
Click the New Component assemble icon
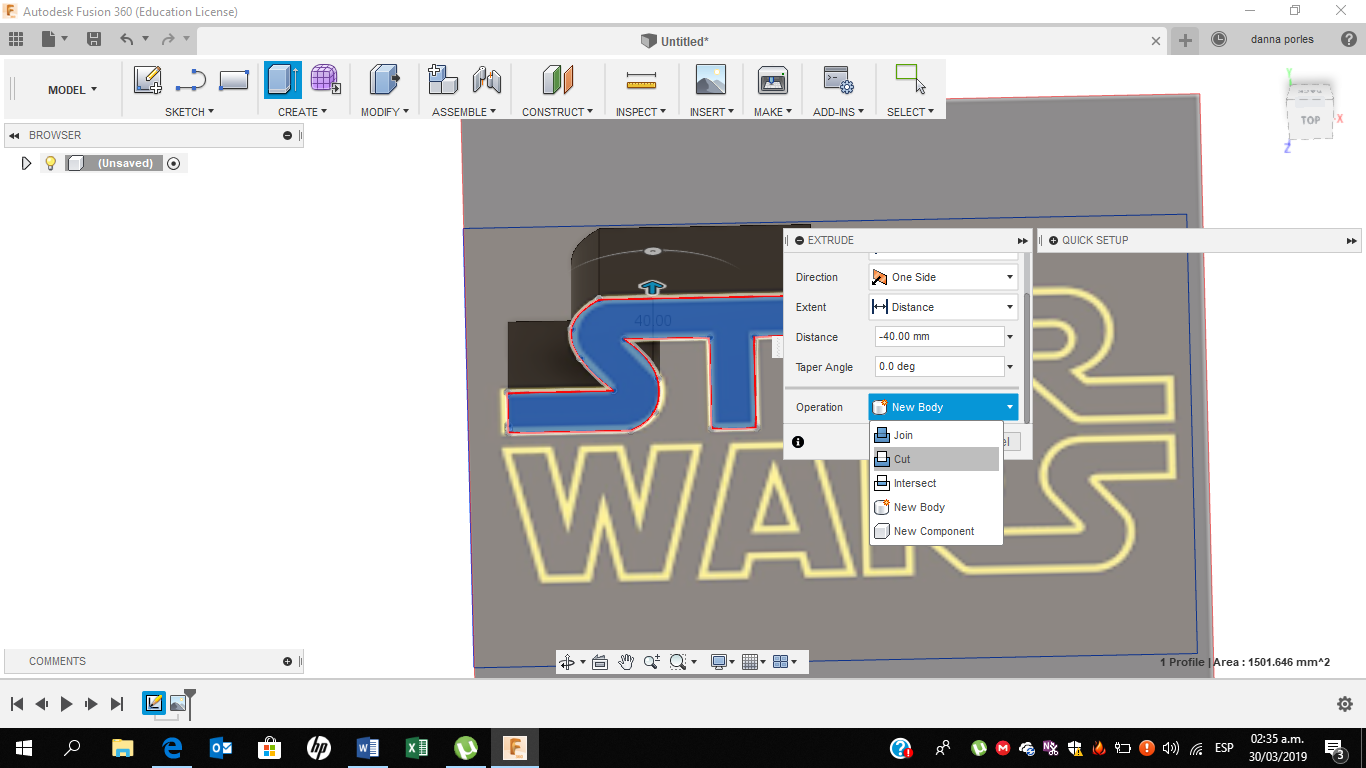(442, 80)
